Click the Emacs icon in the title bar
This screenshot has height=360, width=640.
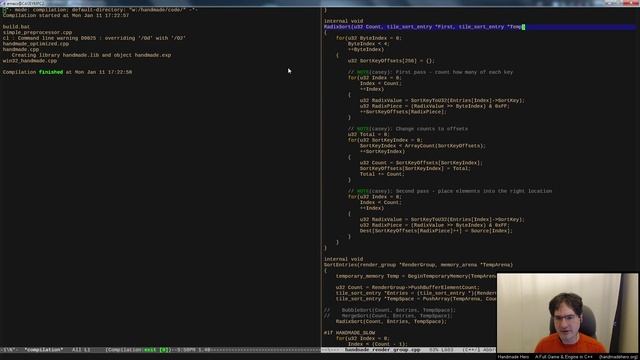(x=3, y=3)
